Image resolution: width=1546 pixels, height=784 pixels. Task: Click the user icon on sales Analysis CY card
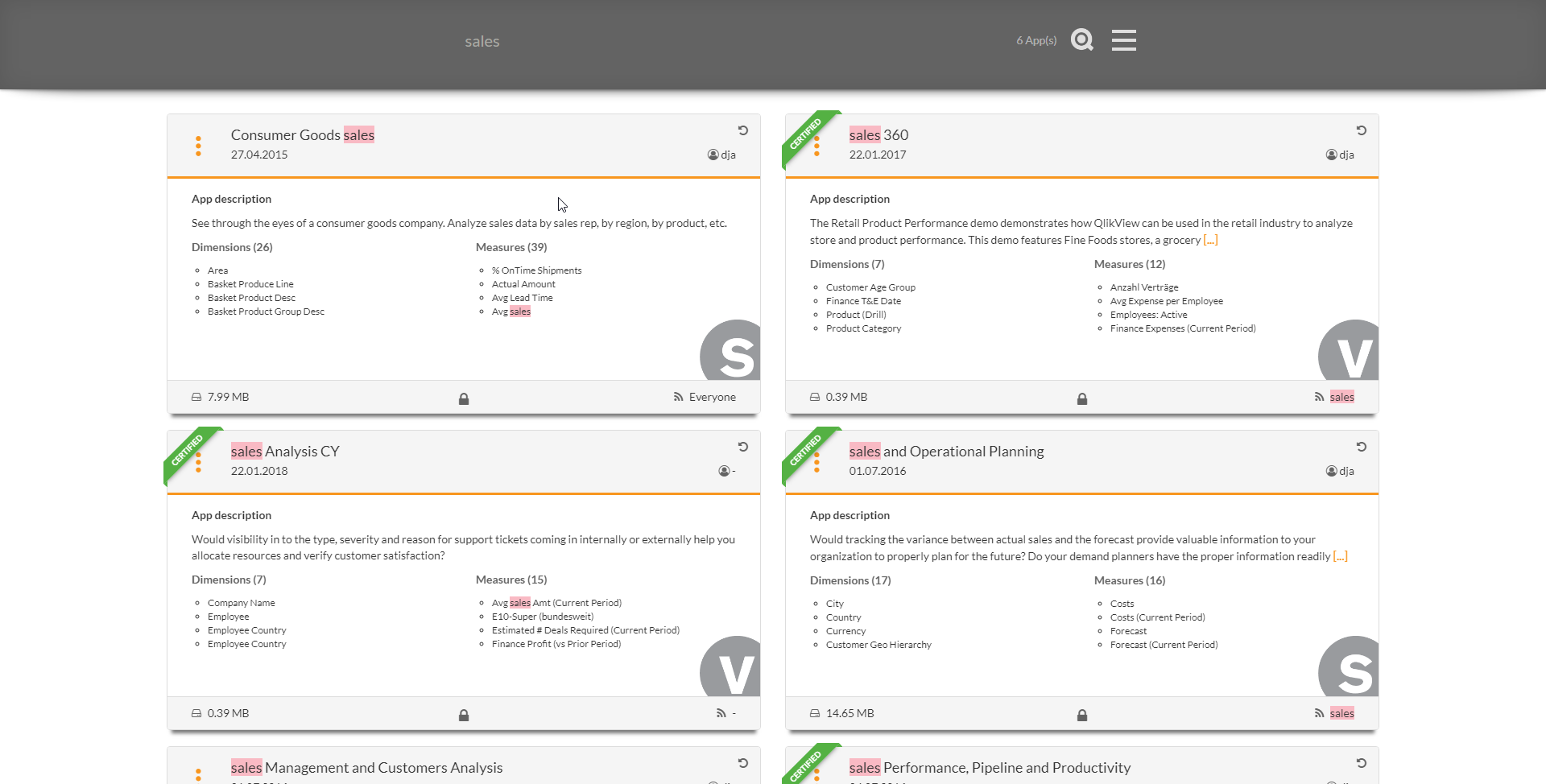pos(724,471)
